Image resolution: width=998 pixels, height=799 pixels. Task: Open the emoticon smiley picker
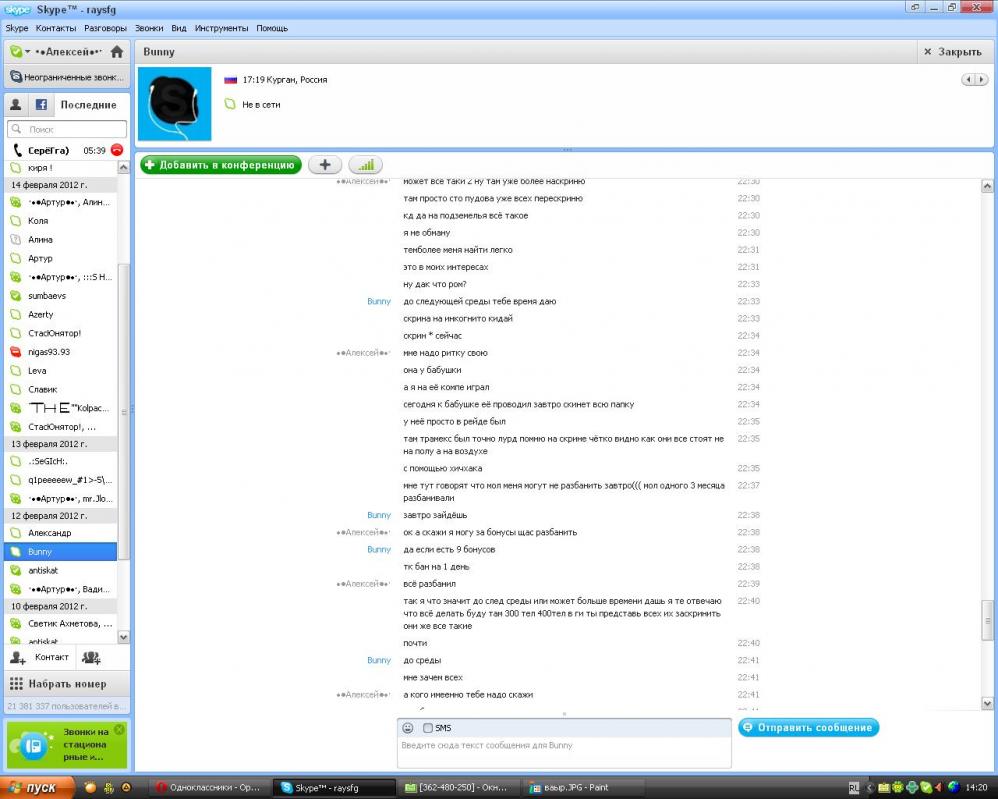(408, 728)
